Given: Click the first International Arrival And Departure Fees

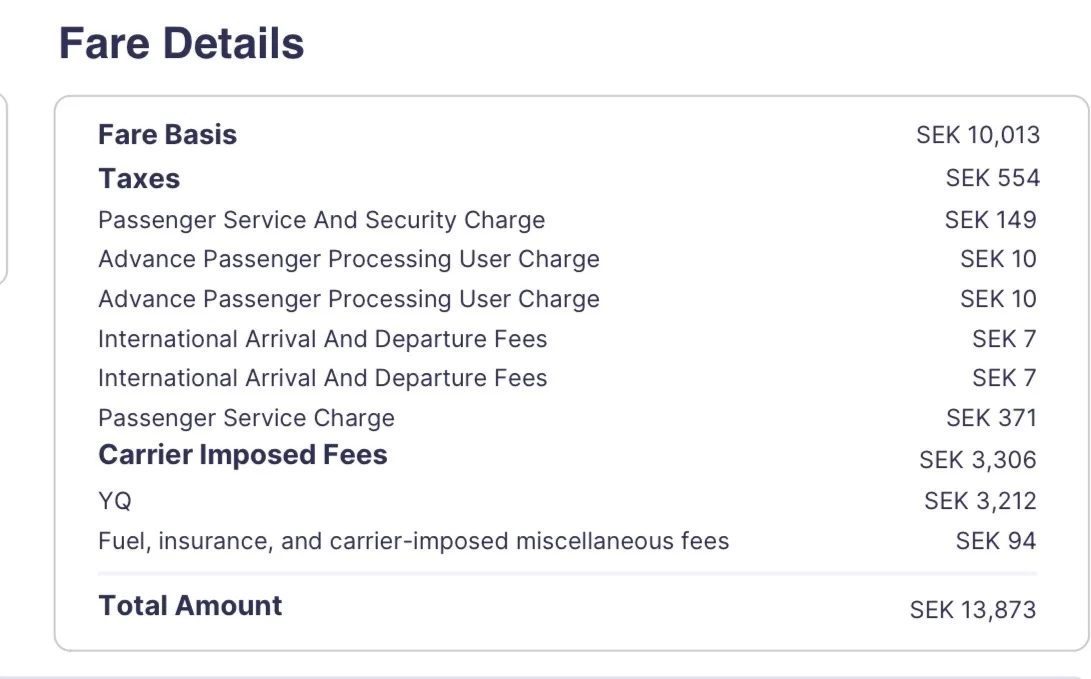Looking at the screenshot, I should coord(322,339).
